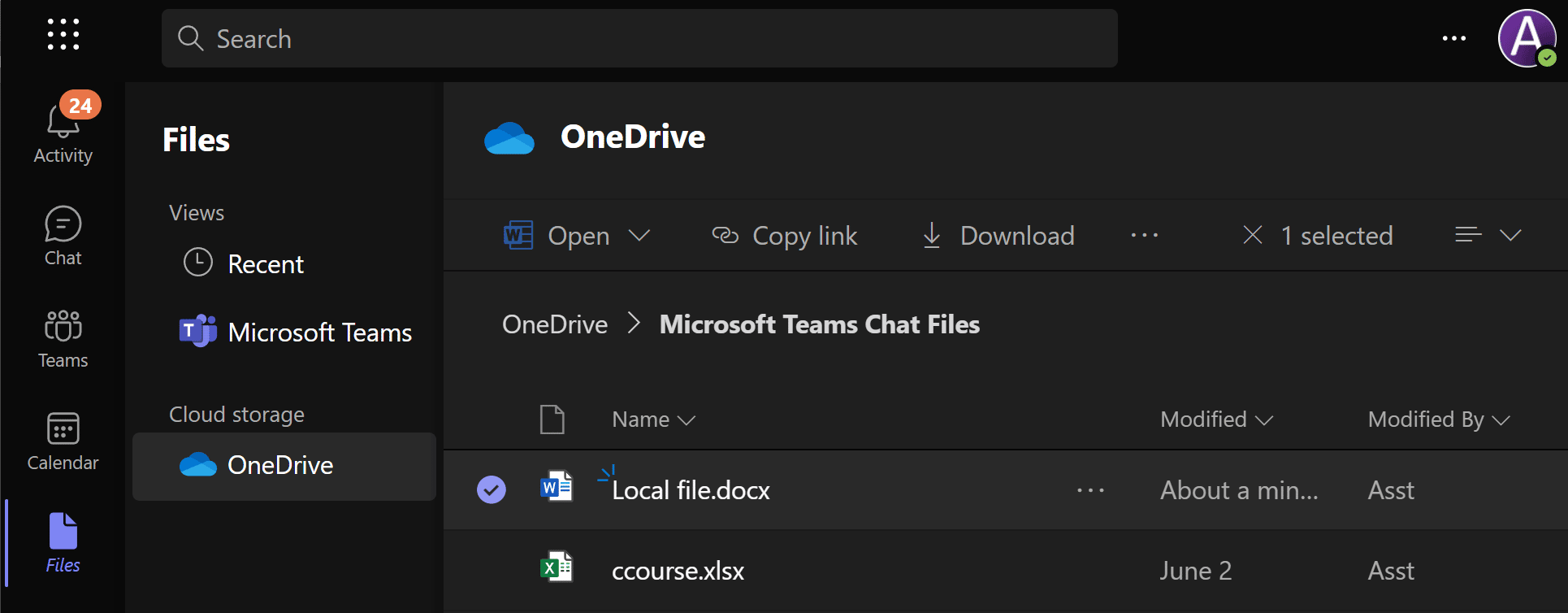Click in the Search field
Viewport: 1568px width, 613px height.
(639, 38)
